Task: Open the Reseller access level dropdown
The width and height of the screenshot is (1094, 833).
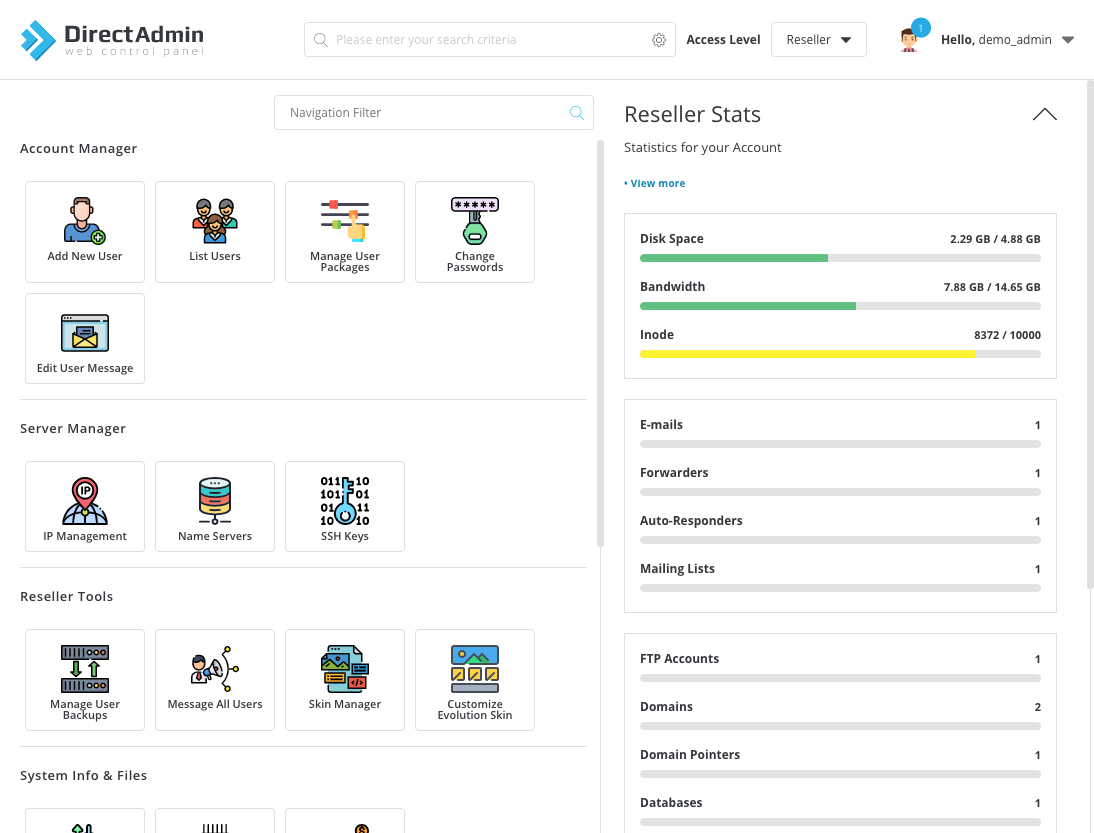Action: click(x=818, y=39)
